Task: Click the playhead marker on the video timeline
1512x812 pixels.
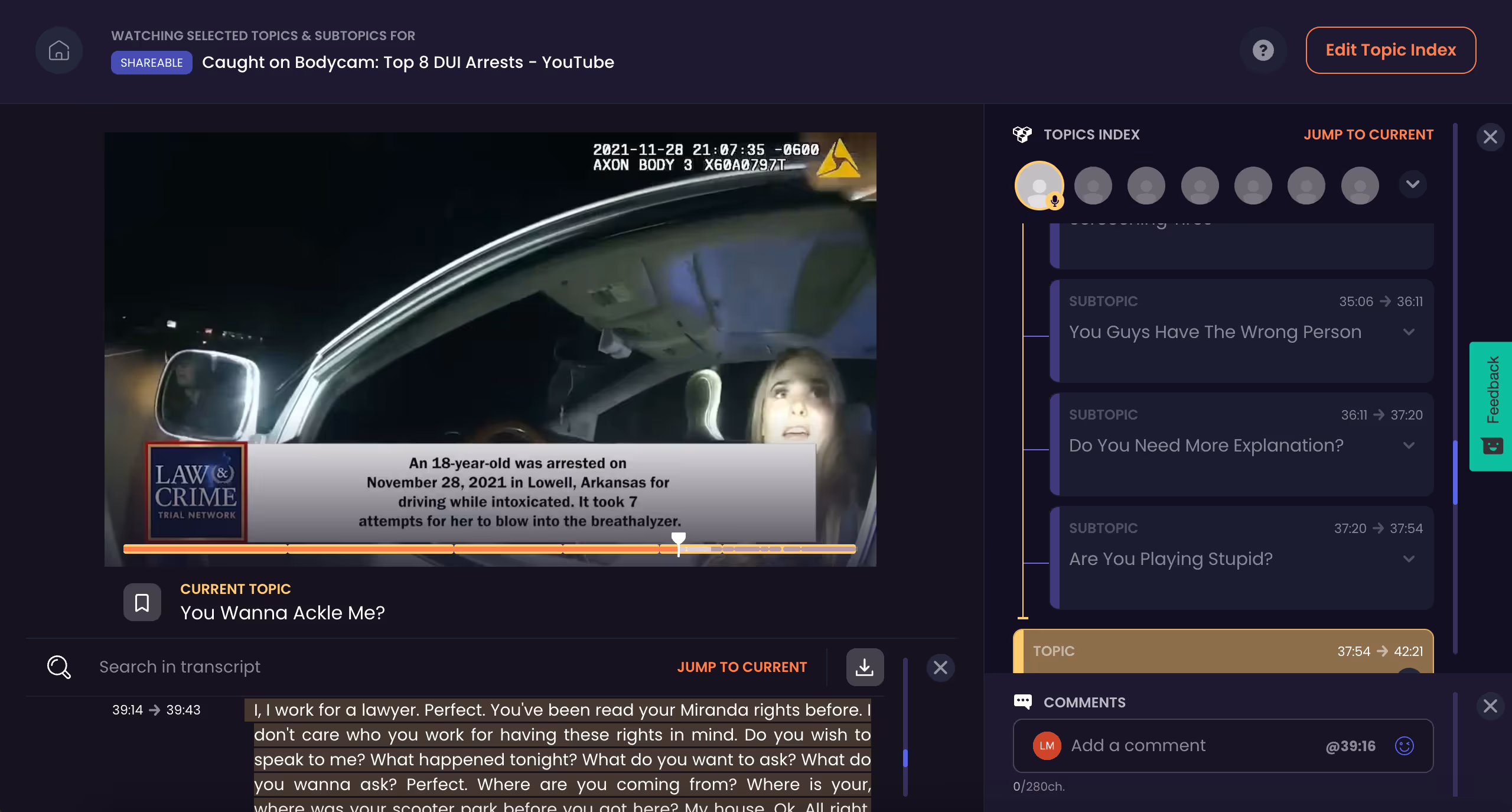Action: click(x=677, y=541)
